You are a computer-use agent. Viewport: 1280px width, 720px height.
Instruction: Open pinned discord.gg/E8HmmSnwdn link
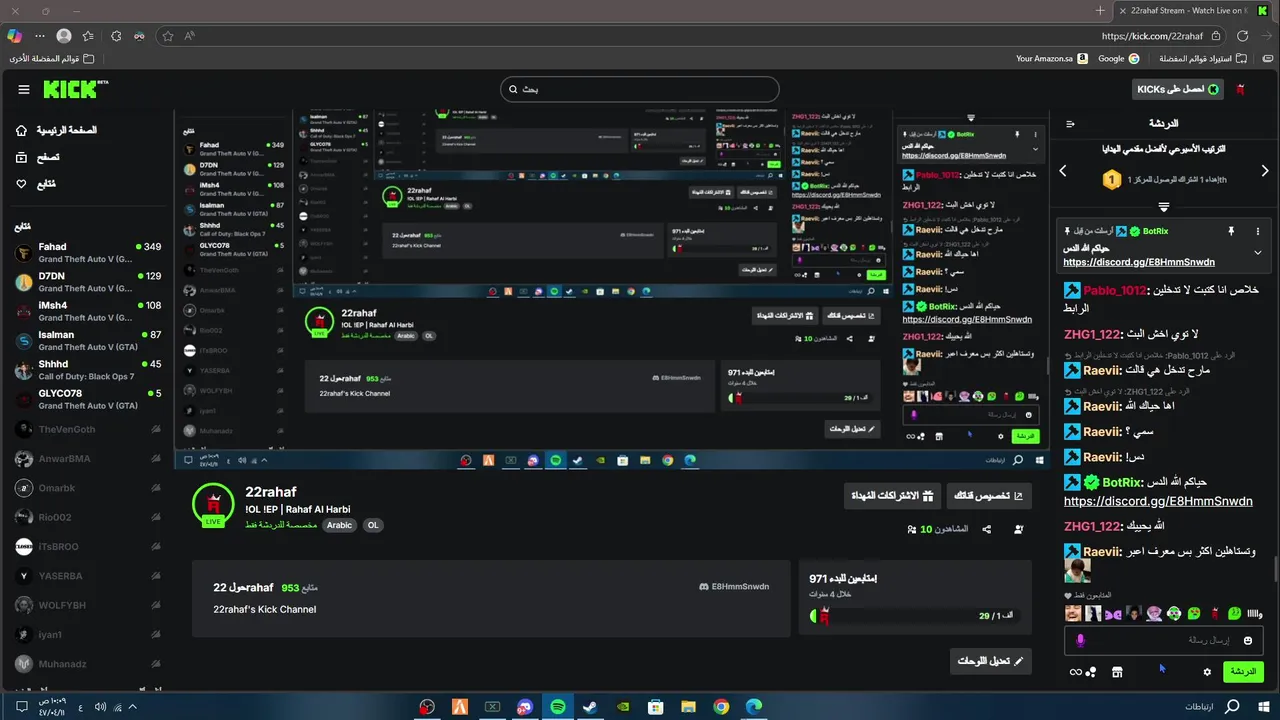point(1139,262)
